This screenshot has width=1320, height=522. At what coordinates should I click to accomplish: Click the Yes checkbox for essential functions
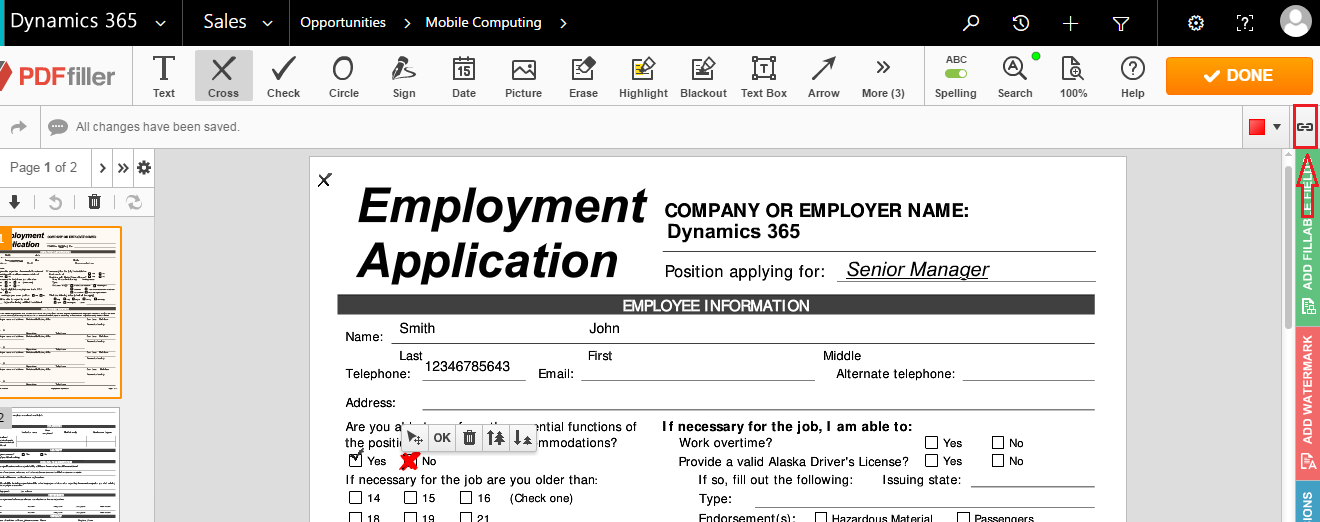coord(356,460)
